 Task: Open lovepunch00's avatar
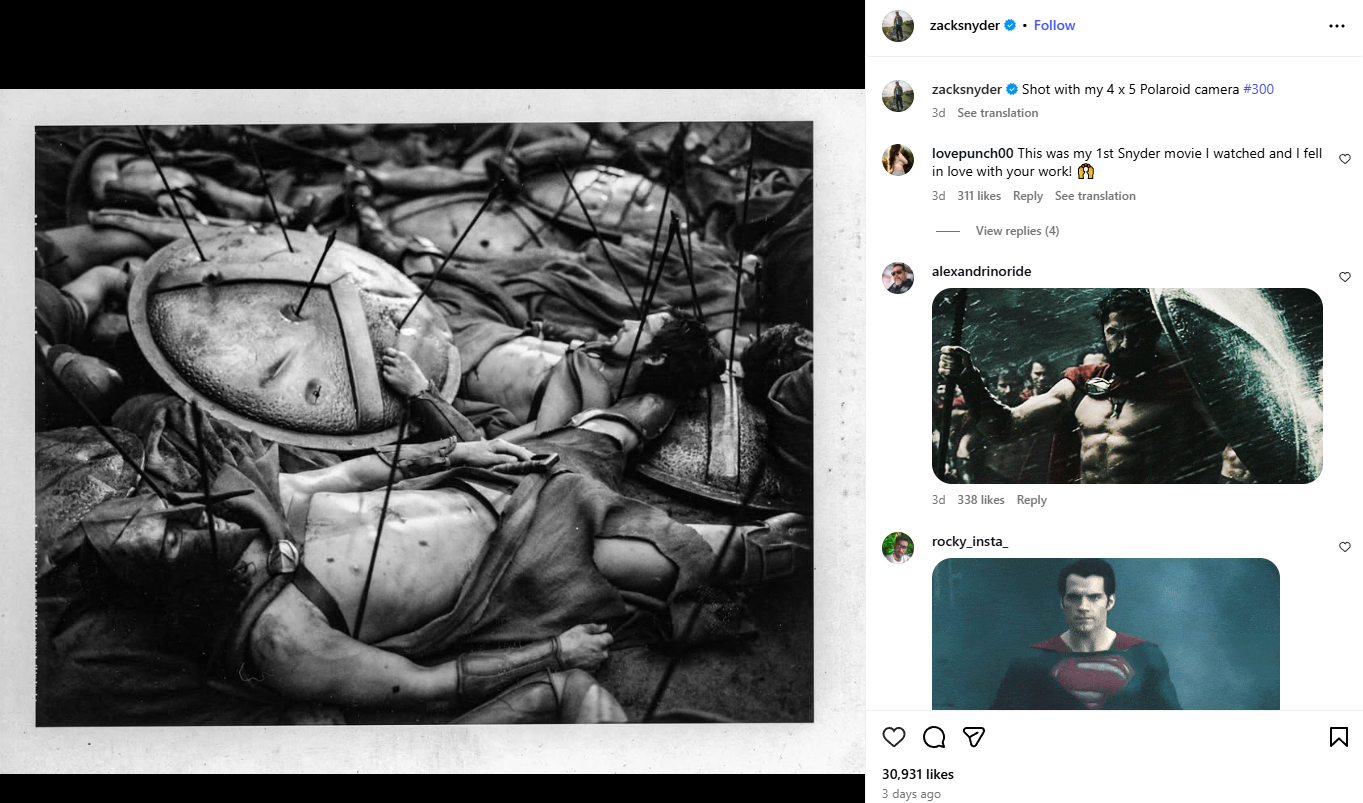898,159
